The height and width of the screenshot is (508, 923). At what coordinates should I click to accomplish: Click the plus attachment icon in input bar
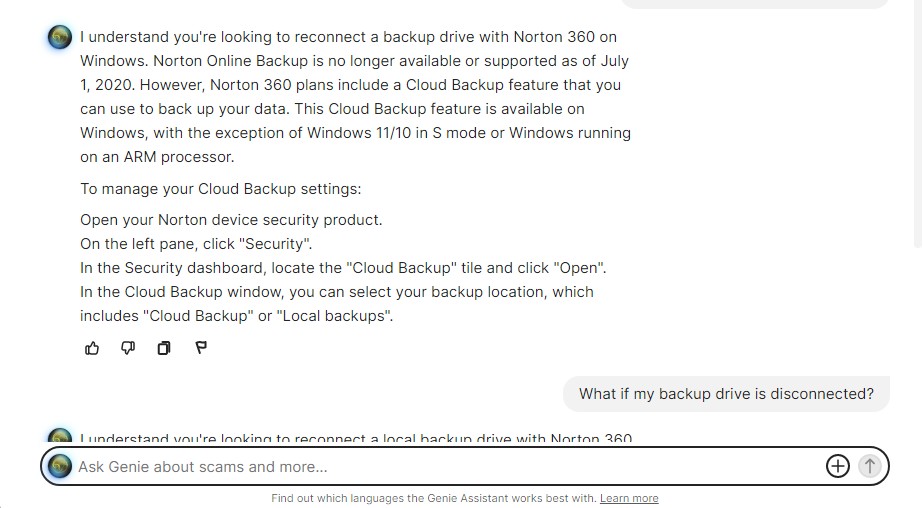click(x=837, y=466)
